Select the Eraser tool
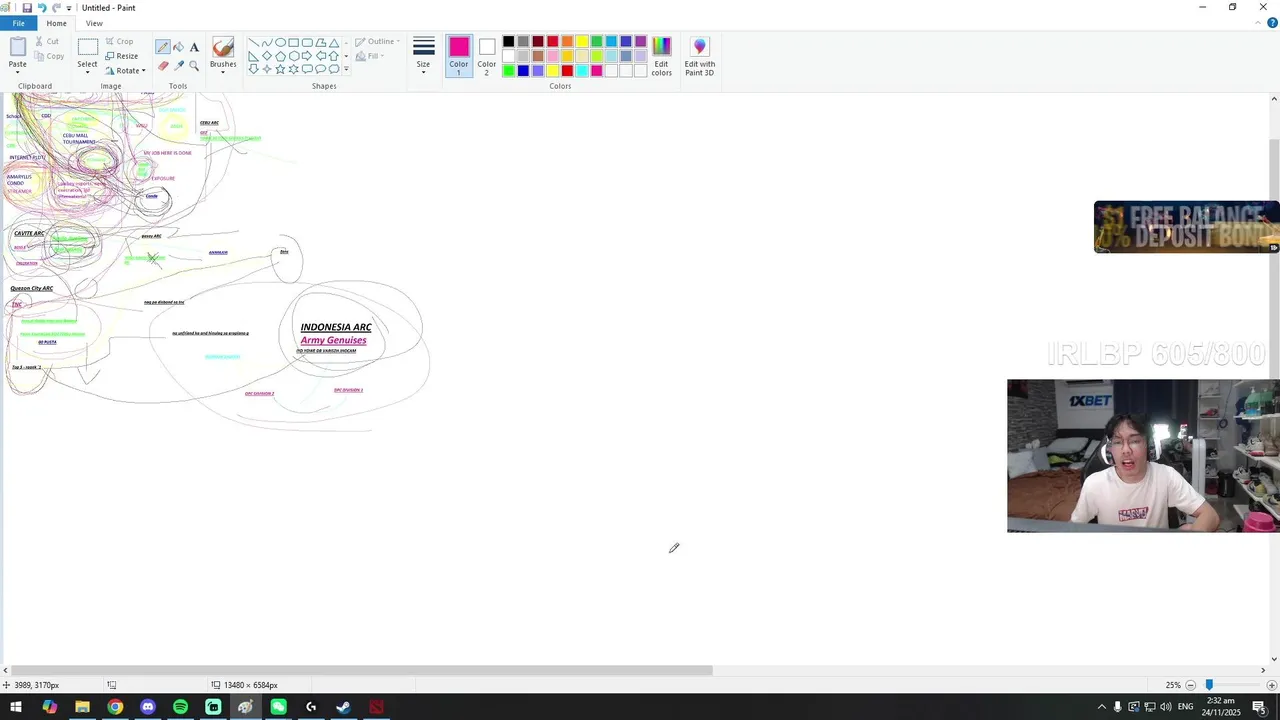 click(x=163, y=66)
